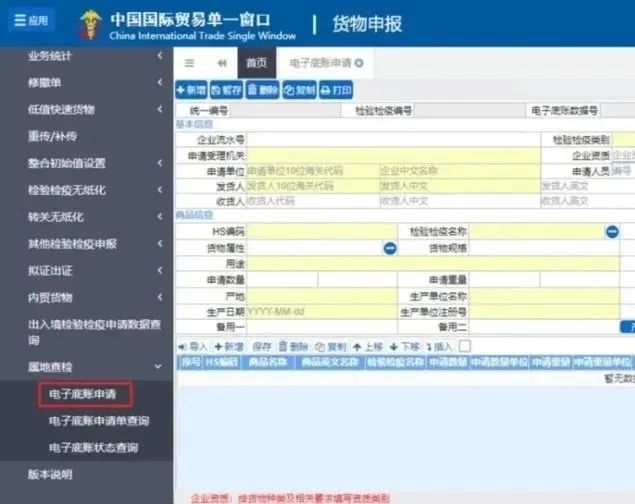Expand the 低值快速货物 menu
Screen dimensions: 635x504
[87, 109]
